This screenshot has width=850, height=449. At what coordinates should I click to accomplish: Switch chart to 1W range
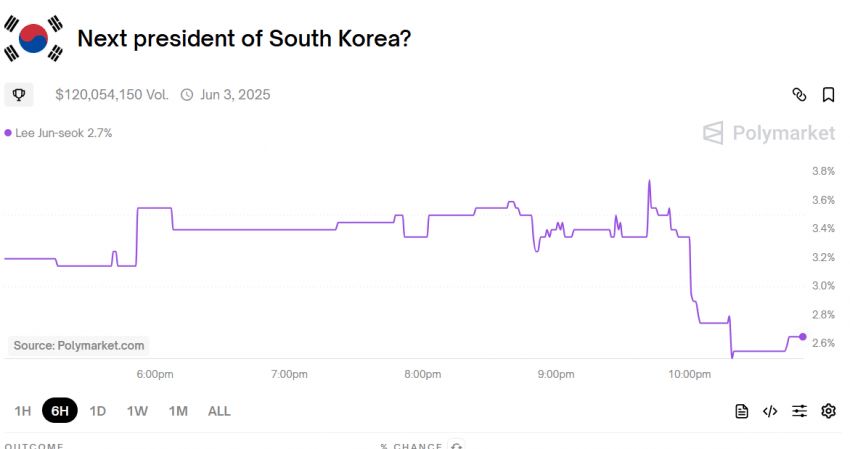click(x=137, y=411)
